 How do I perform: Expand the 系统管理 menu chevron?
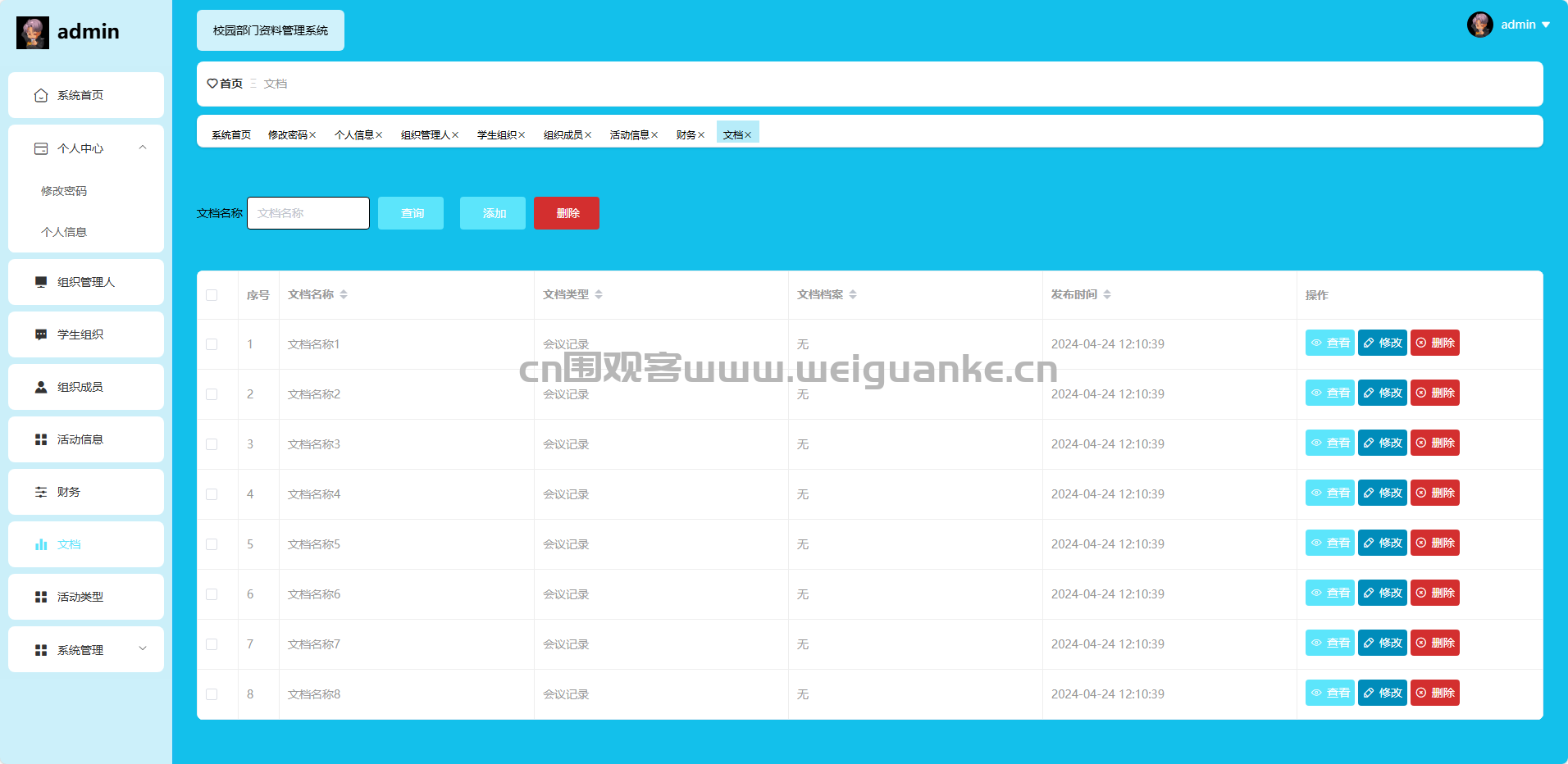coord(143,648)
